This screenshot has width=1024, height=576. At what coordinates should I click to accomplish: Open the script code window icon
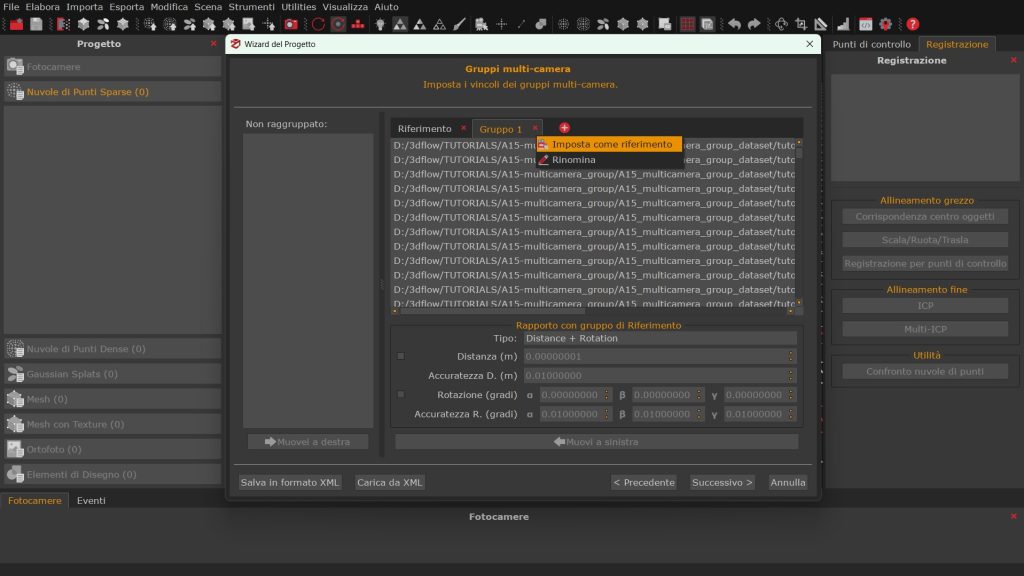click(x=865, y=25)
